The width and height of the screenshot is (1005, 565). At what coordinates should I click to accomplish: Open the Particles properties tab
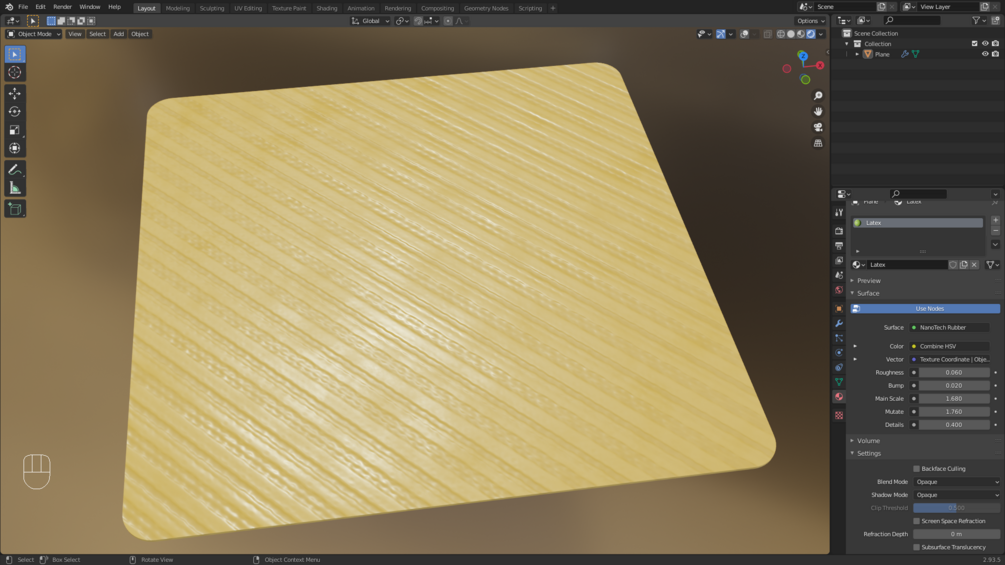tap(838, 338)
